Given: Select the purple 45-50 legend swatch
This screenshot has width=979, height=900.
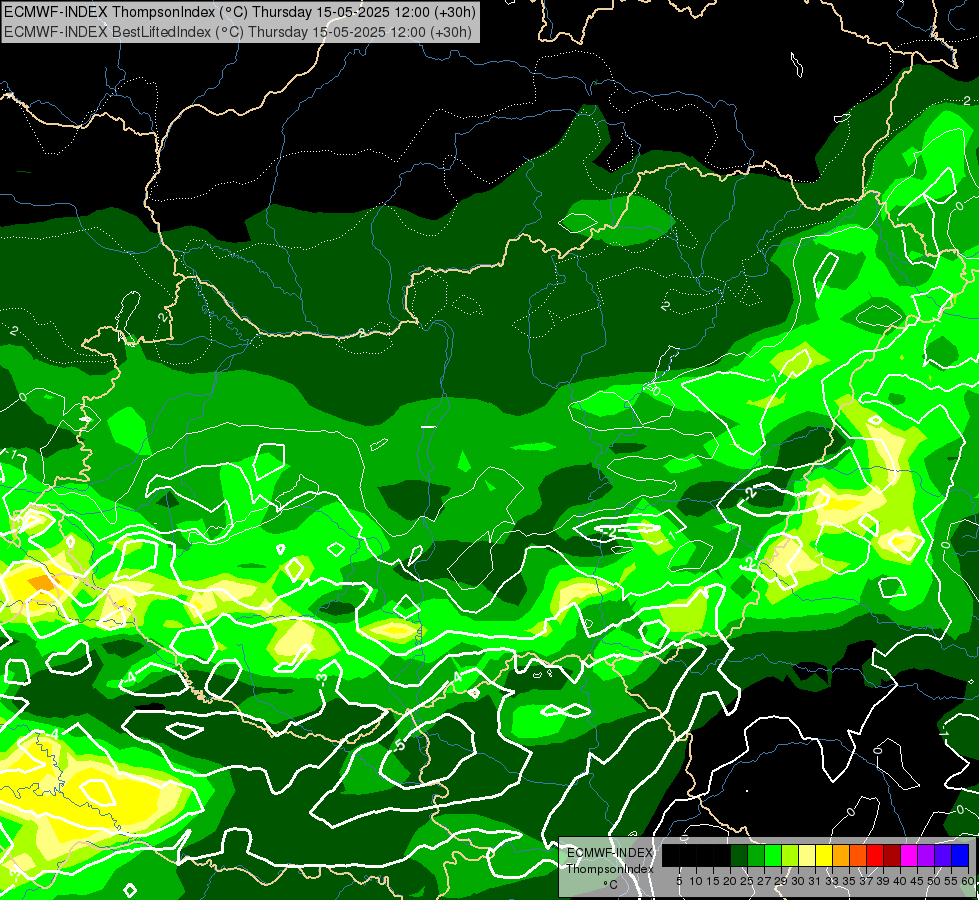Looking at the screenshot, I should coord(926,855).
